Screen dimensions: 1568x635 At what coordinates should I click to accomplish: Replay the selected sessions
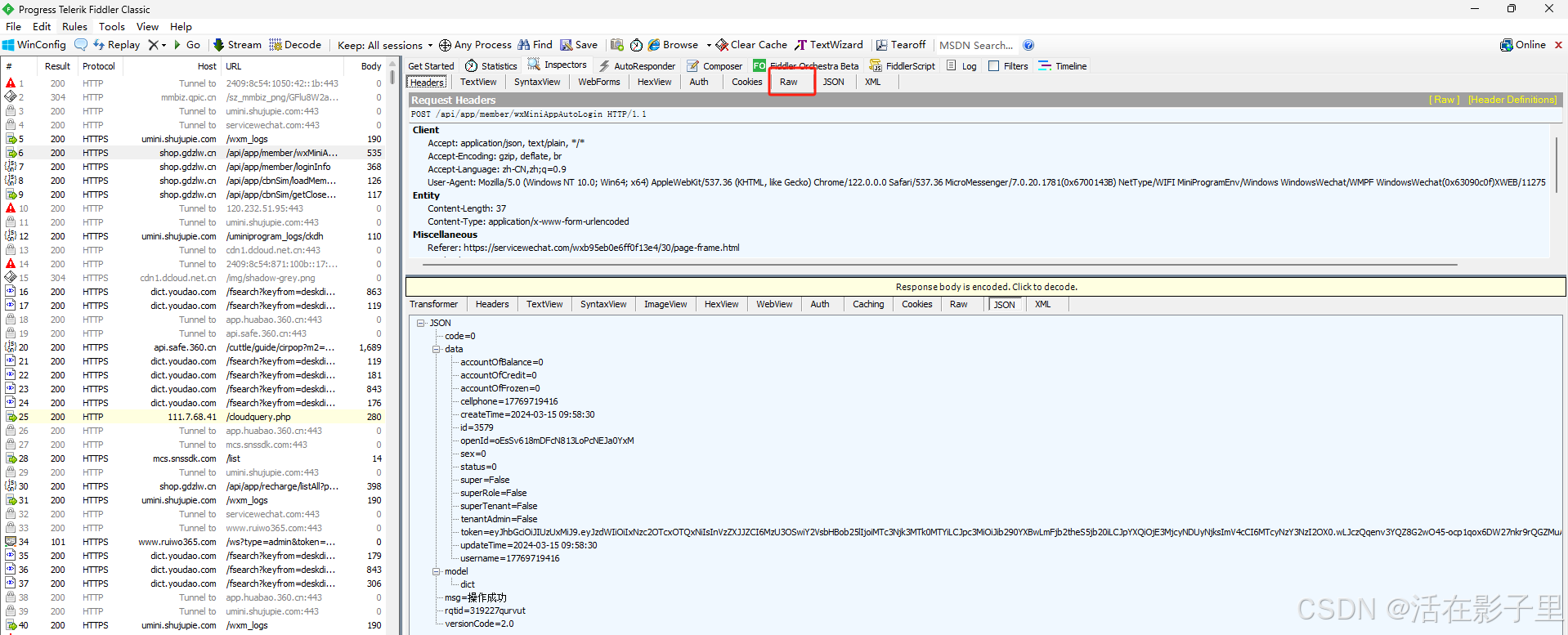point(116,45)
